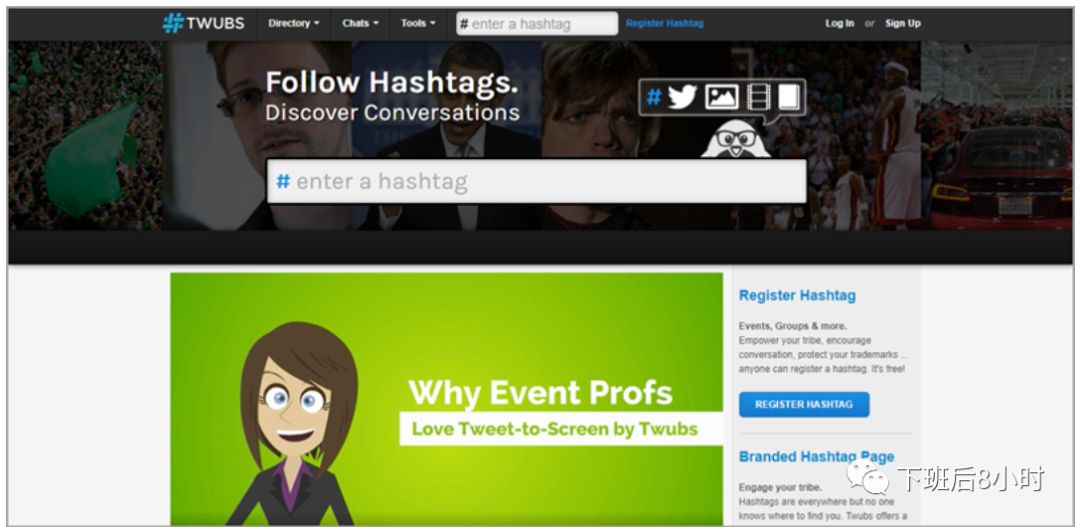This screenshot has height=527, width=1080.
Task: Click the Twitter bird icon in hero bubble
Action: coord(683,98)
